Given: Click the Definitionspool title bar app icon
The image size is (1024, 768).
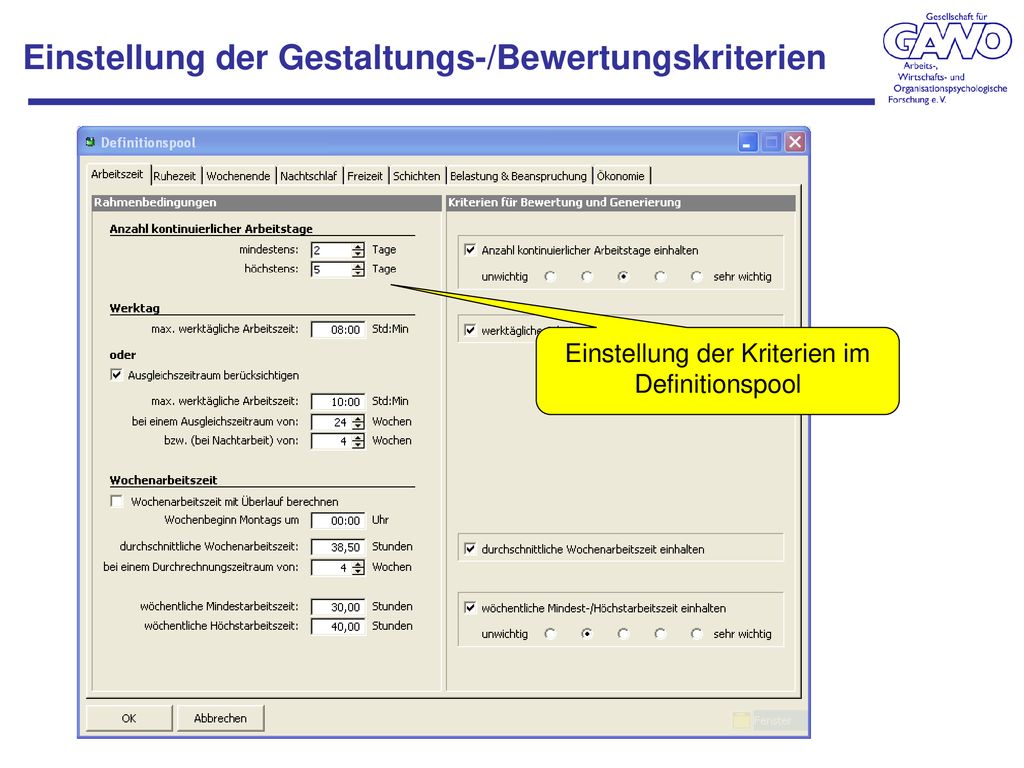Looking at the screenshot, I should 91,142.
